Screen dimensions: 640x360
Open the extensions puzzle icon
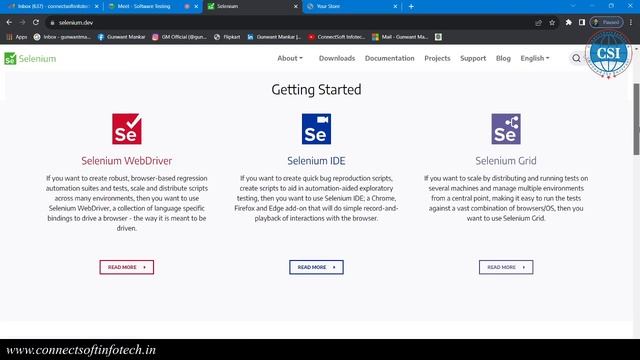(x=569, y=22)
